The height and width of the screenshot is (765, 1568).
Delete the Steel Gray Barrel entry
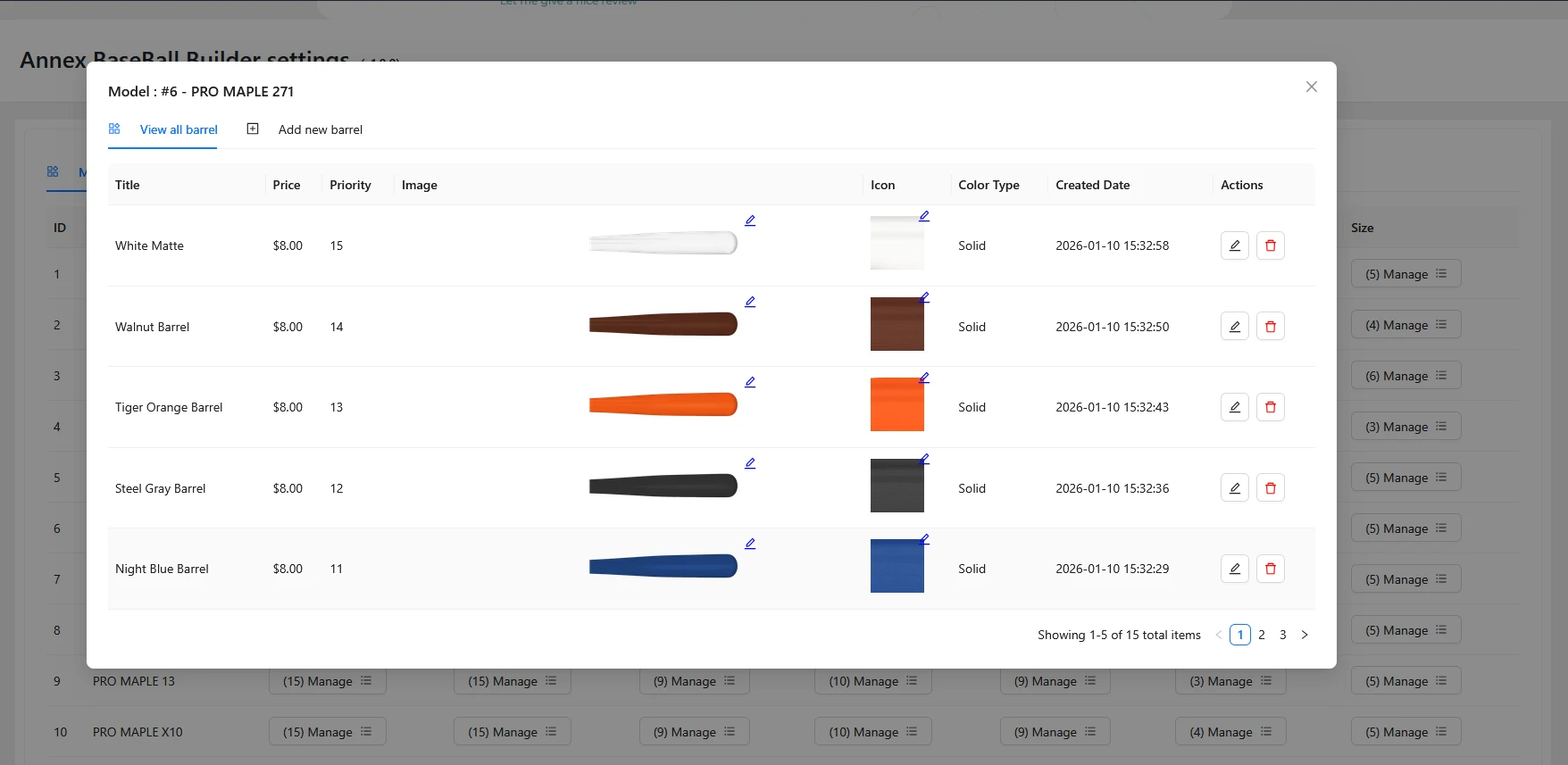coord(1270,488)
